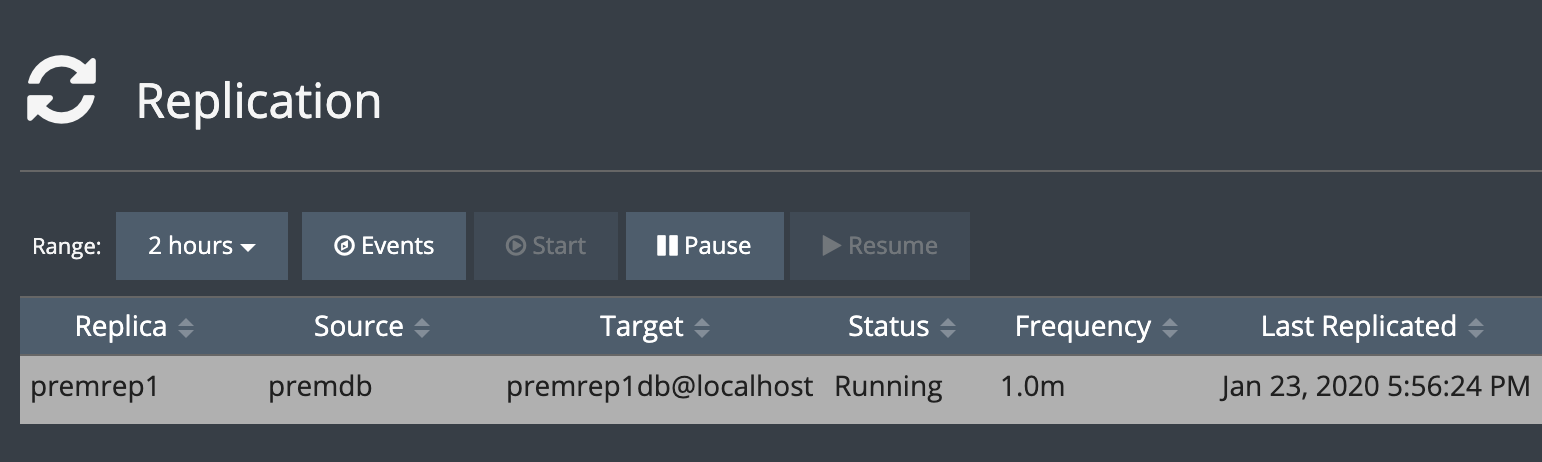This screenshot has height=462, width=1542.
Task: Click the Replication page heading
Action: click(259, 102)
